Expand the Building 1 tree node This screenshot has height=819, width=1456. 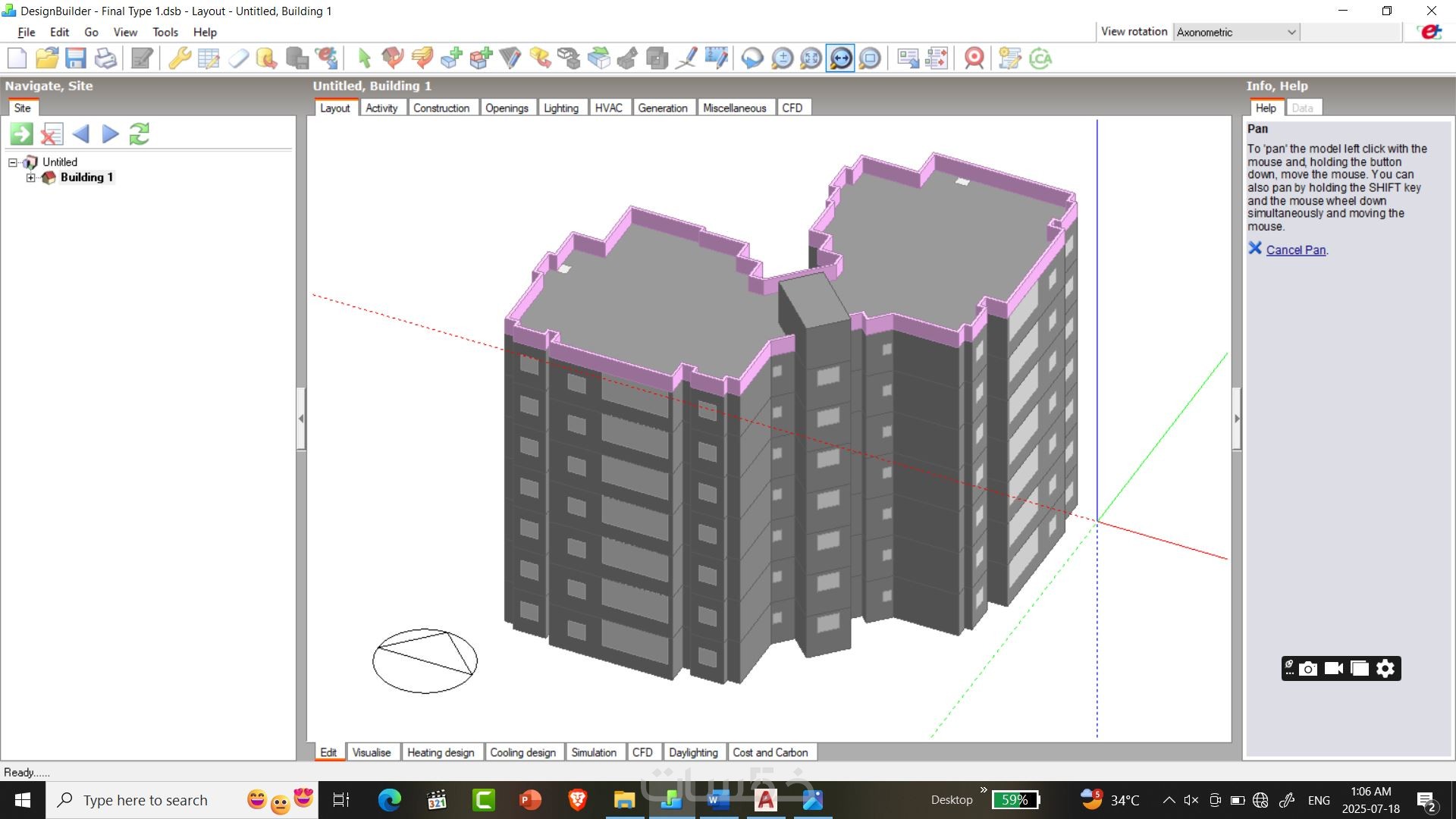(x=30, y=177)
